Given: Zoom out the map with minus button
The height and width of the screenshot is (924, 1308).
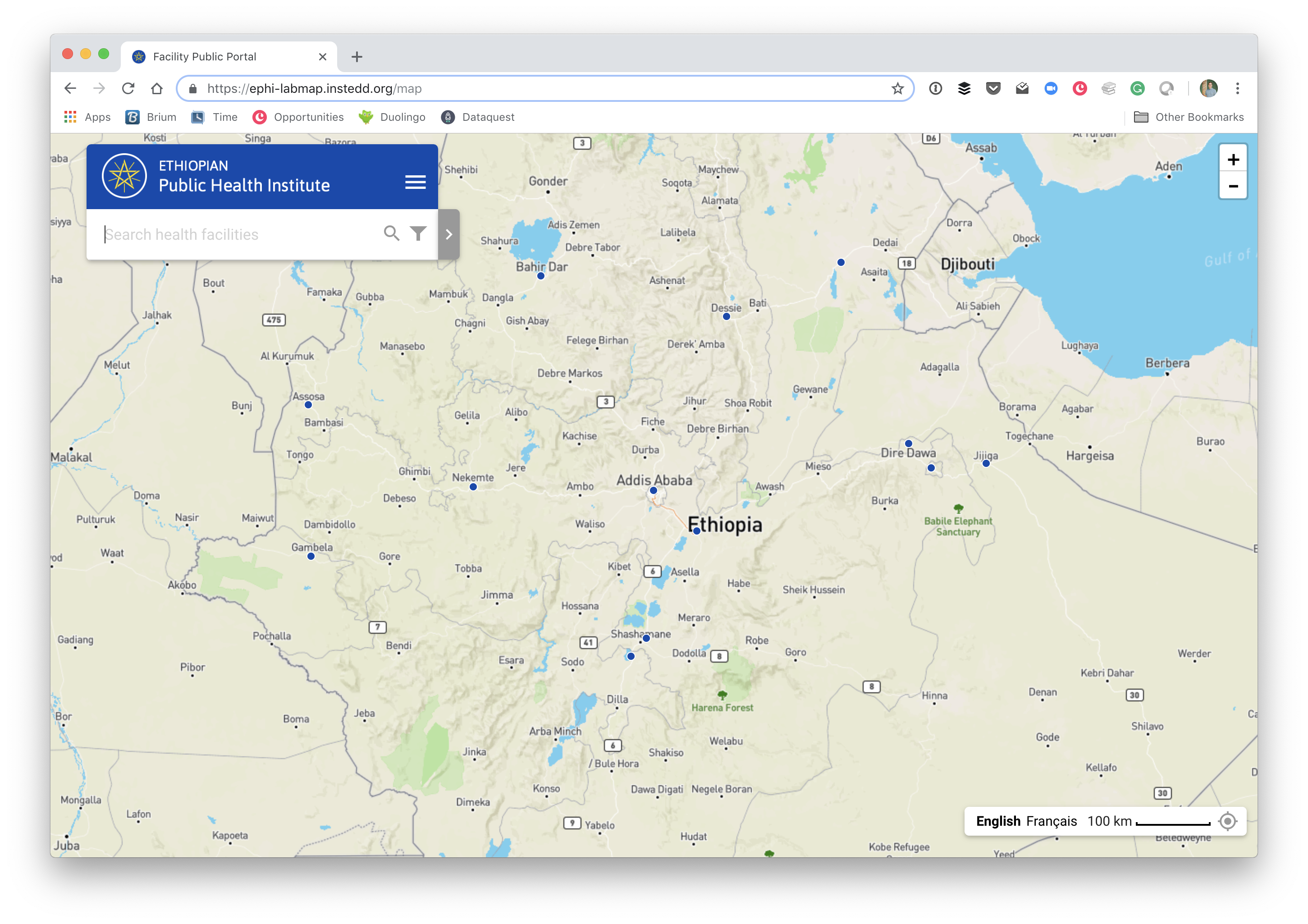Looking at the screenshot, I should pos(1233,186).
